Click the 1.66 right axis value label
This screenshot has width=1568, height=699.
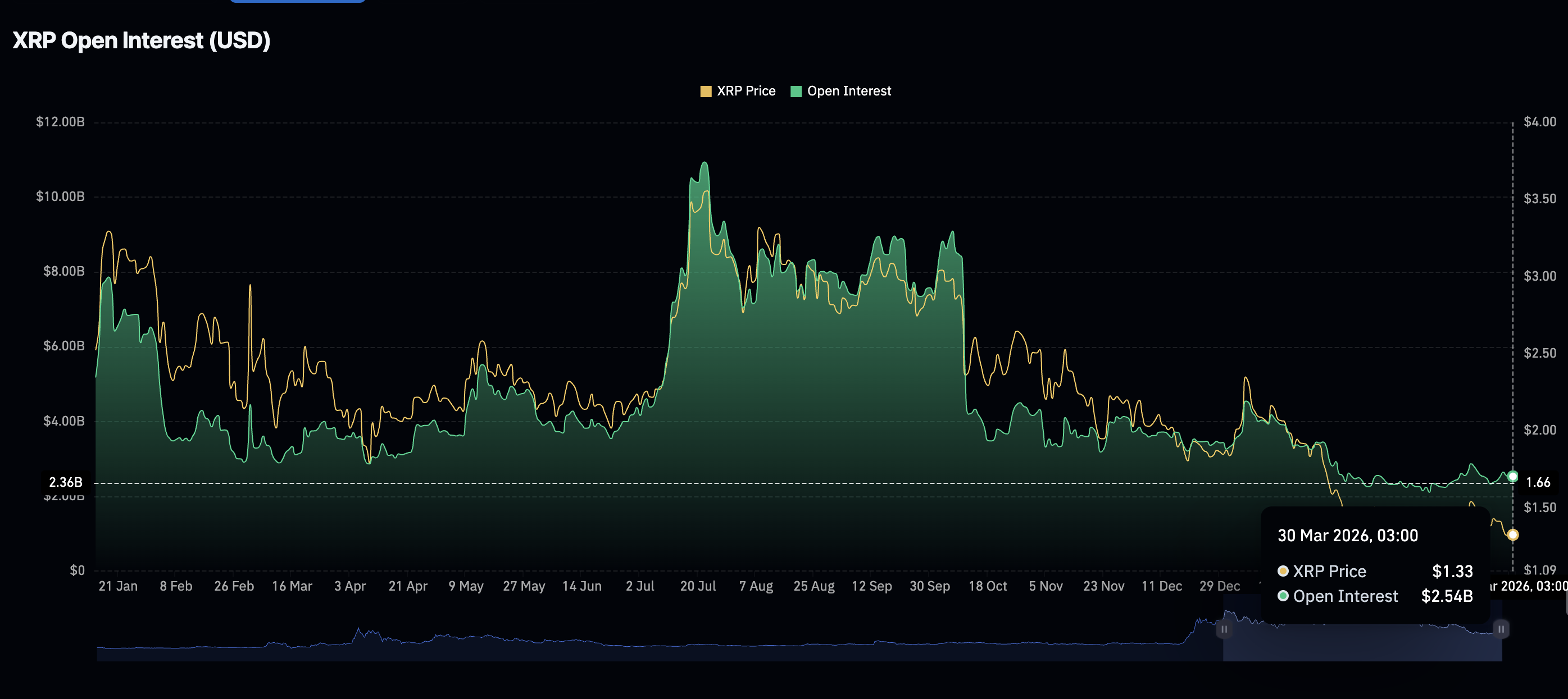coord(1538,482)
